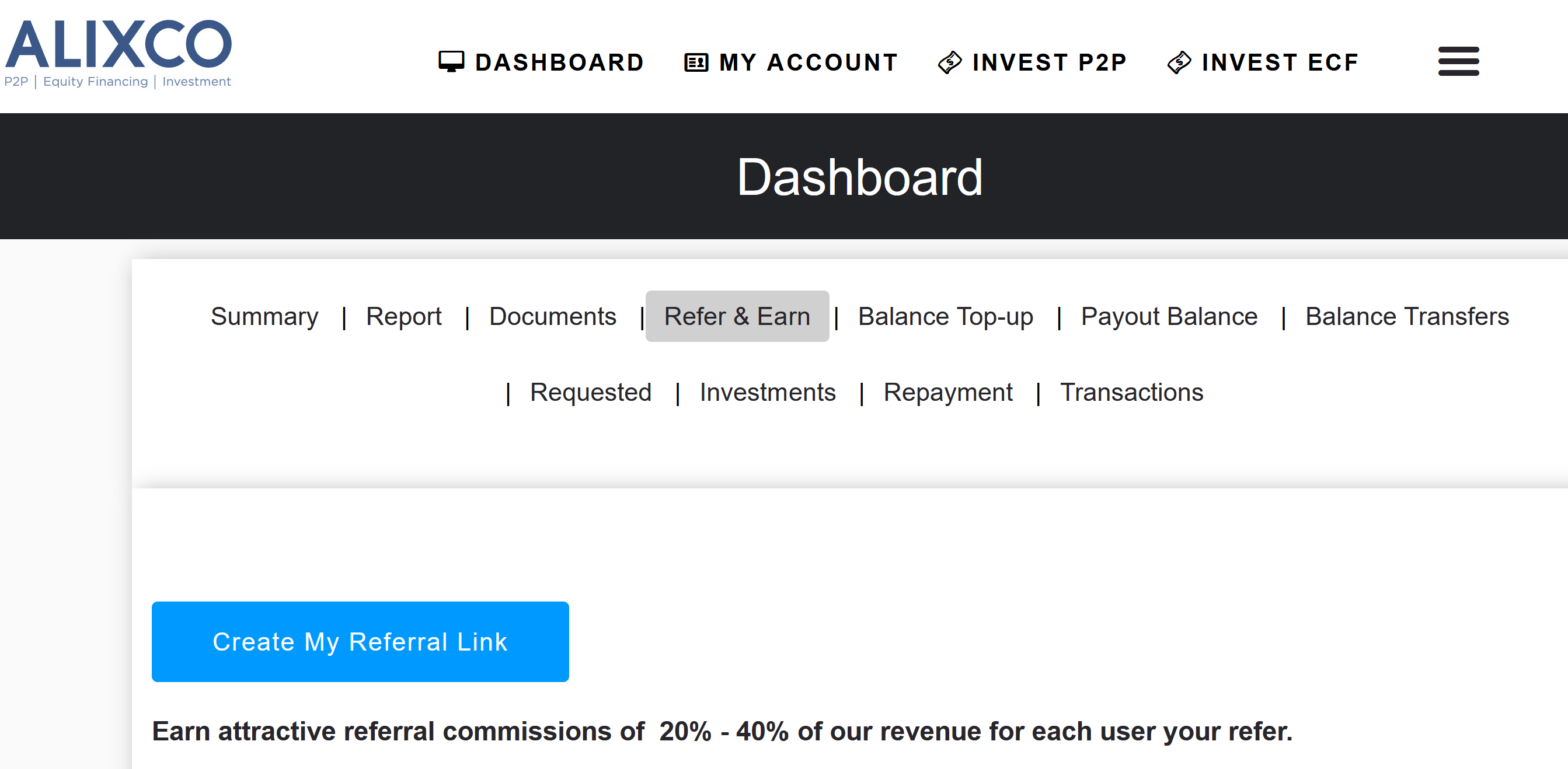The height and width of the screenshot is (769, 1568).
Task: Open the Transactions tab
Action: pyautogui.click(x=1131, y=393)
